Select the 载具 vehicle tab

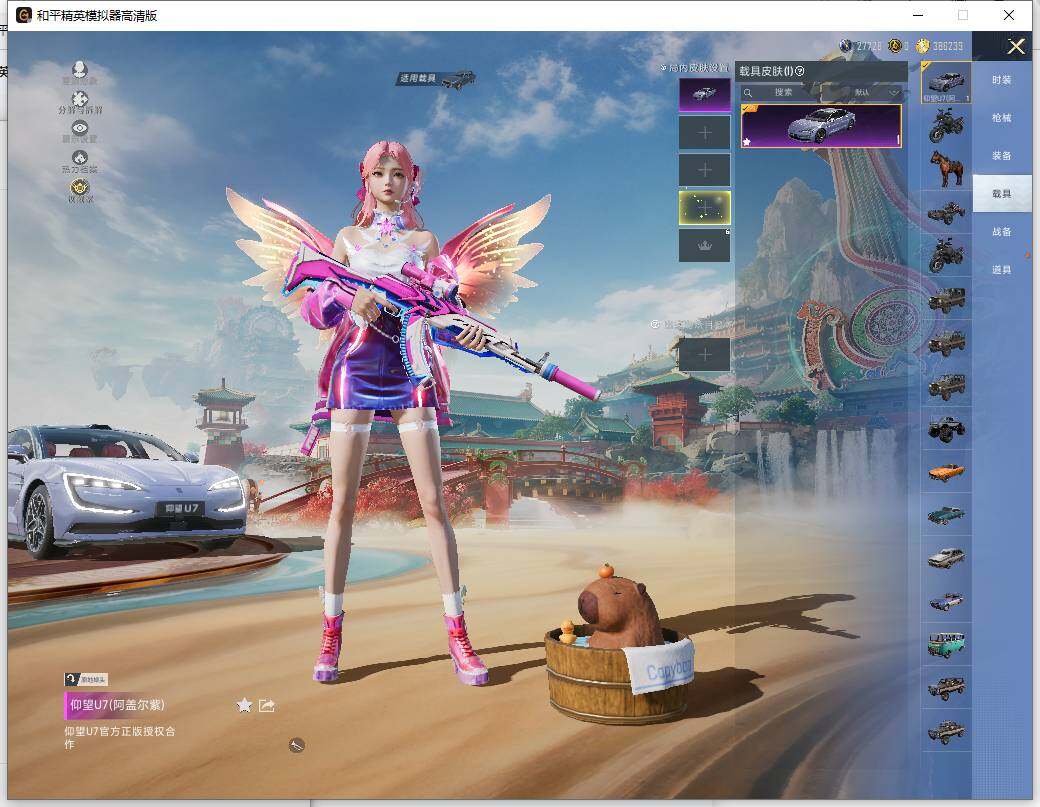tap(1002, 194)
